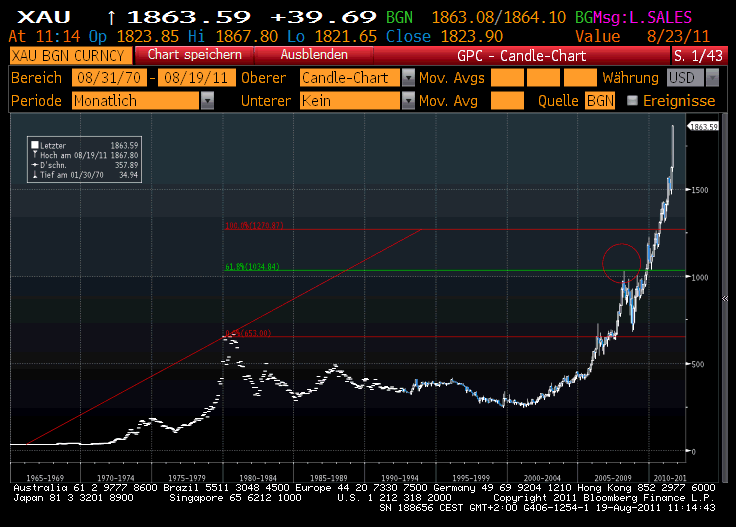This screenshot has height=527, width=736.
Task: Click the lower Mov. Avg input box
Action: pos(507,100)
